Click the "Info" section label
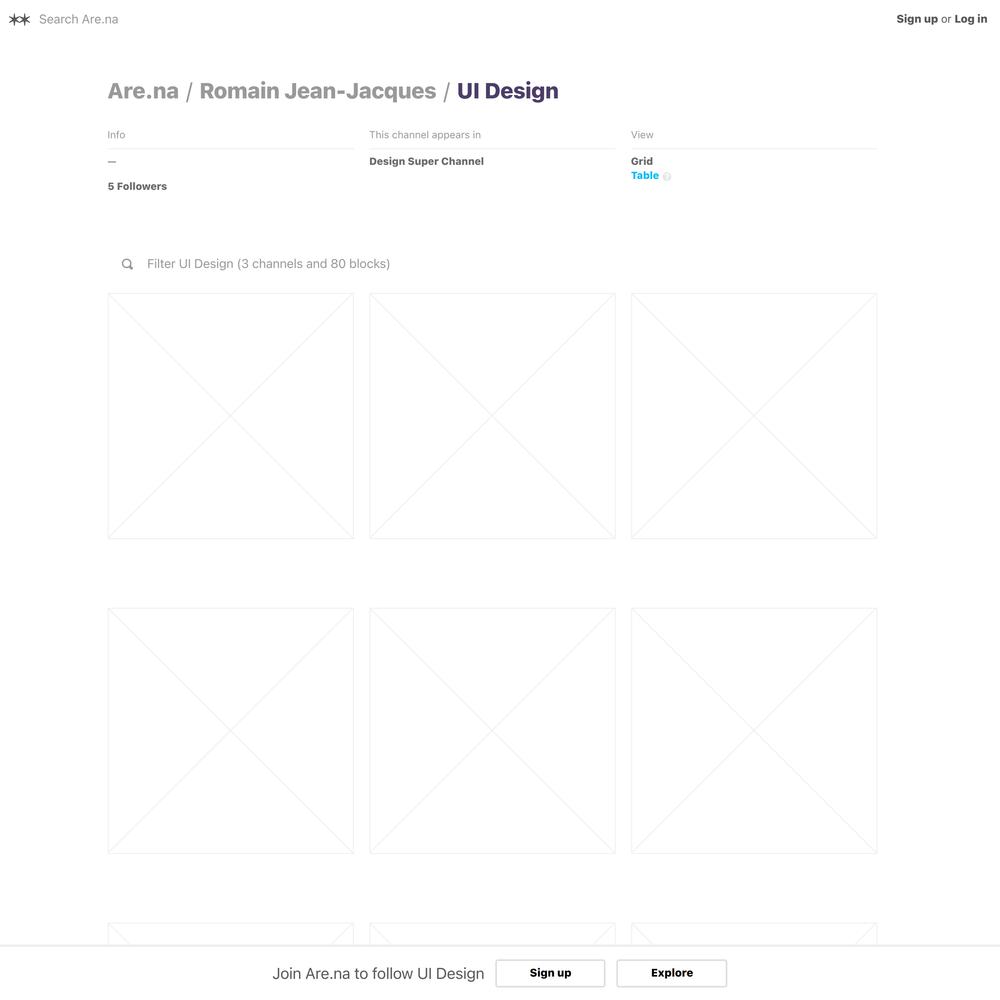 (x=116, y=135)
